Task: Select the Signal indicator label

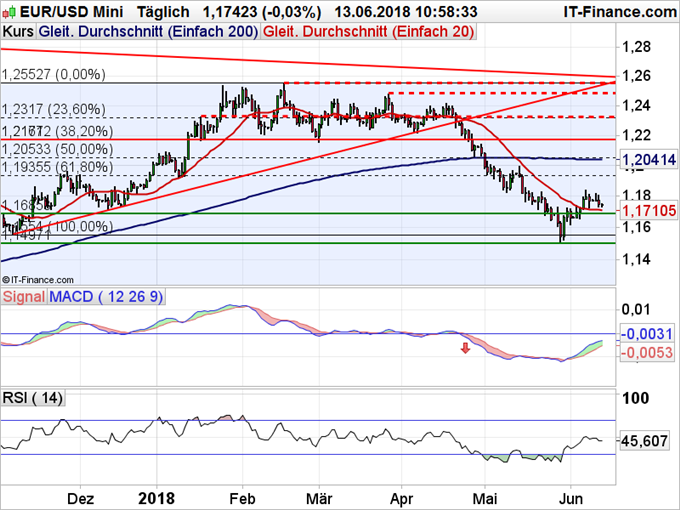Action: click(x=24, y=297)
